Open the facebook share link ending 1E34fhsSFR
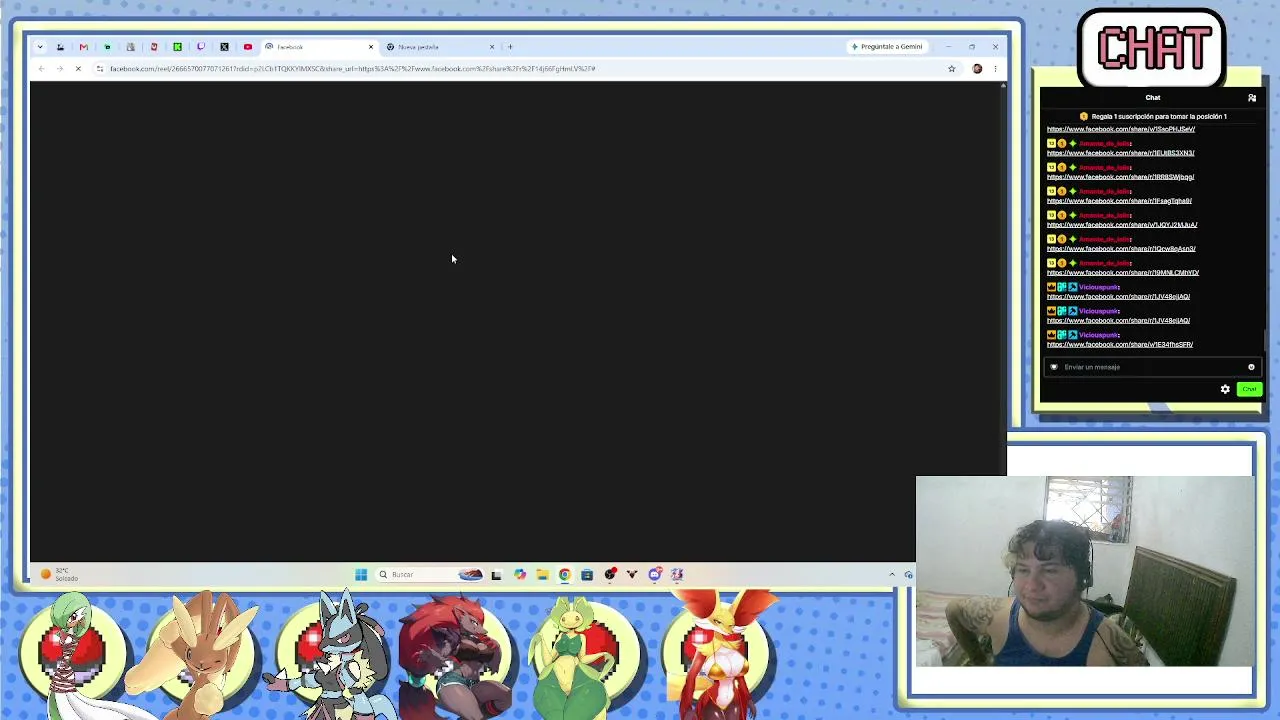 click(1120, 345)
